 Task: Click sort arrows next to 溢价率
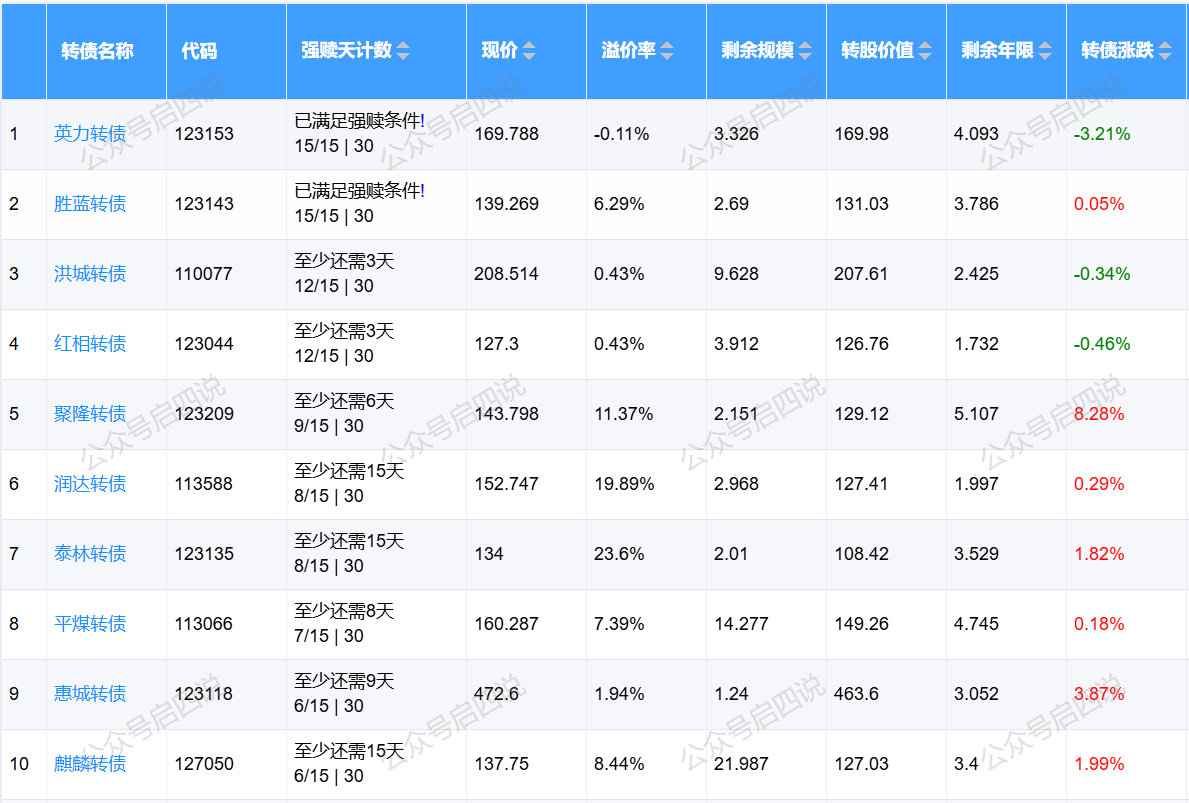pyautogui.click(x=667, y=51)
